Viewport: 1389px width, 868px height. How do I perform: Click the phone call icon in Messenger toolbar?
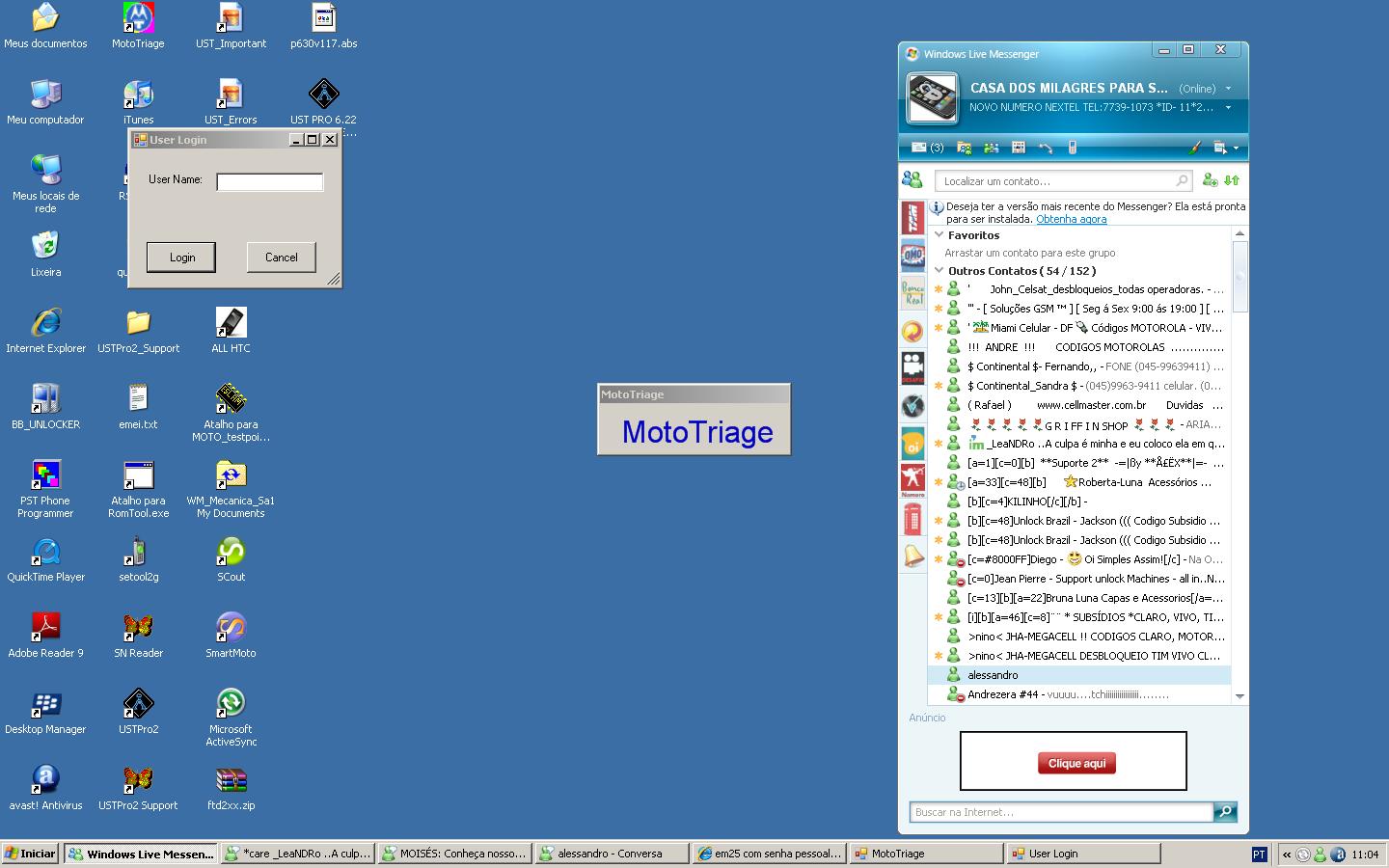[x=1045, y=148]
